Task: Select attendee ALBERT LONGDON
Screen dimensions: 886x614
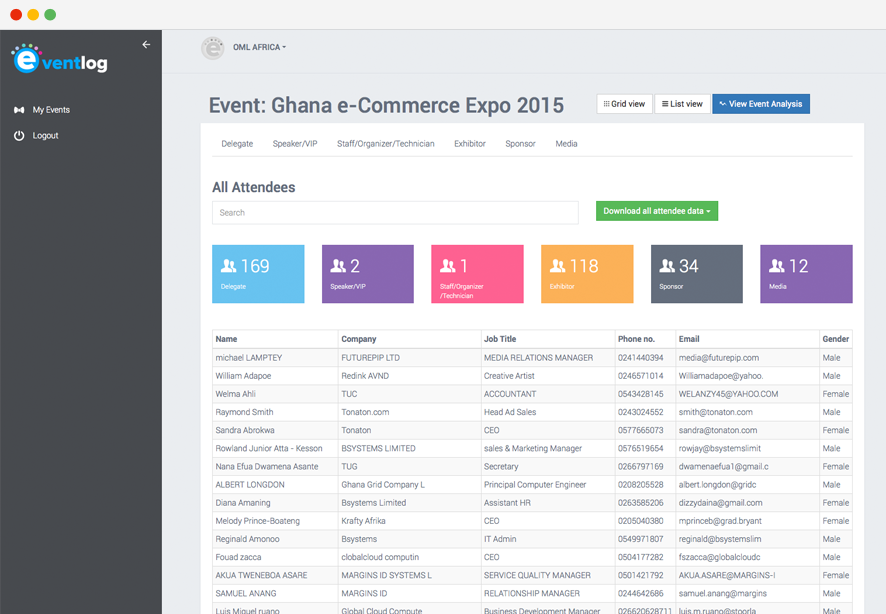Action: click(250, 485)
